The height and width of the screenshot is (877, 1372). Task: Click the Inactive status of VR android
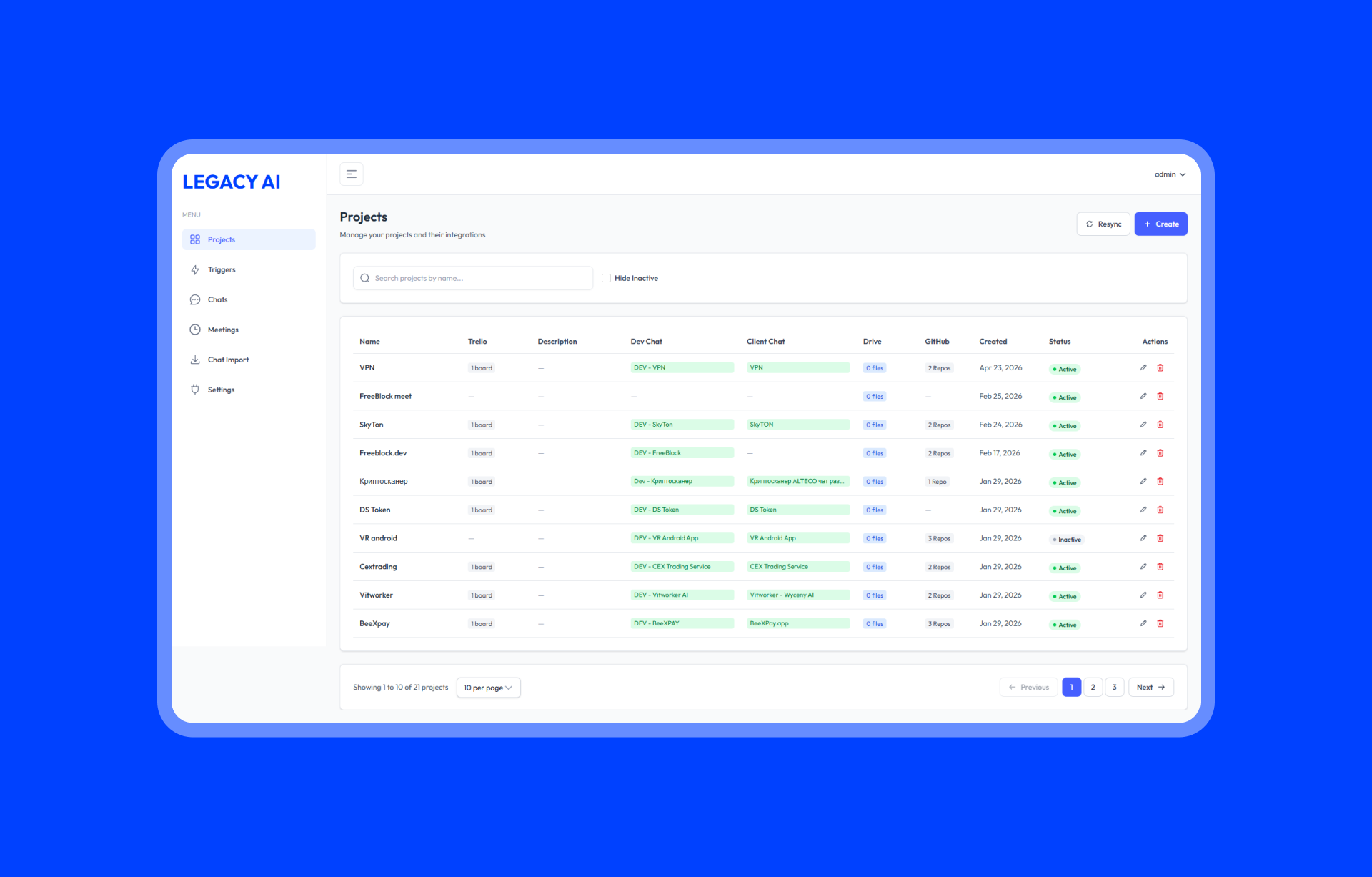point(1067,540)
